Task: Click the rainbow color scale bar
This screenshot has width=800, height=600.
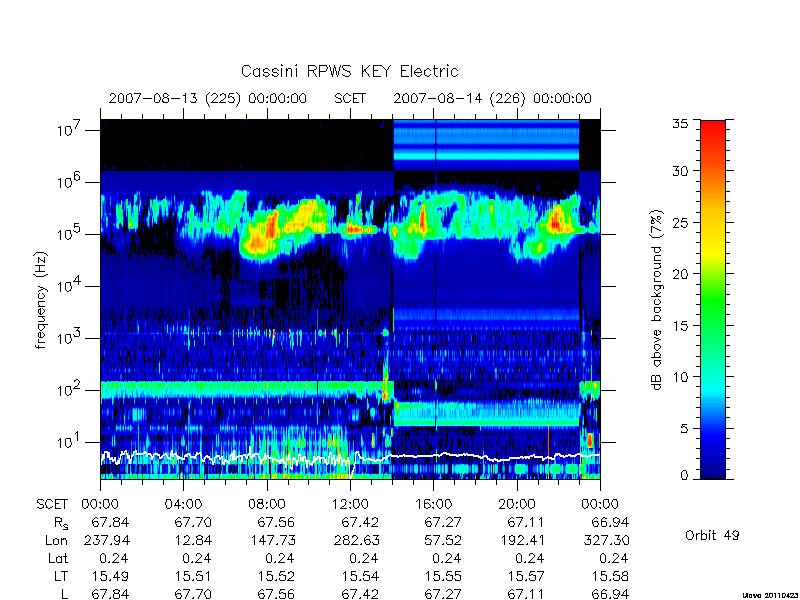Action: tap(713, 299)
